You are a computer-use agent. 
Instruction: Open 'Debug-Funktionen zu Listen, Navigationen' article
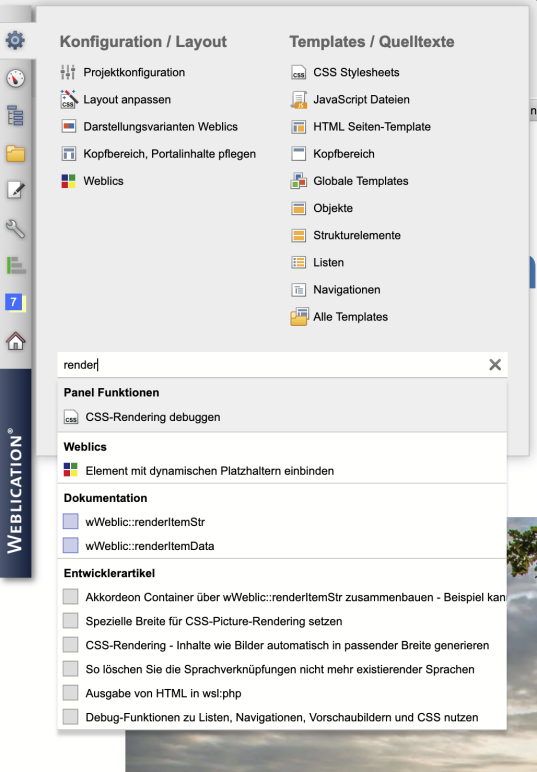coord(282,717)
